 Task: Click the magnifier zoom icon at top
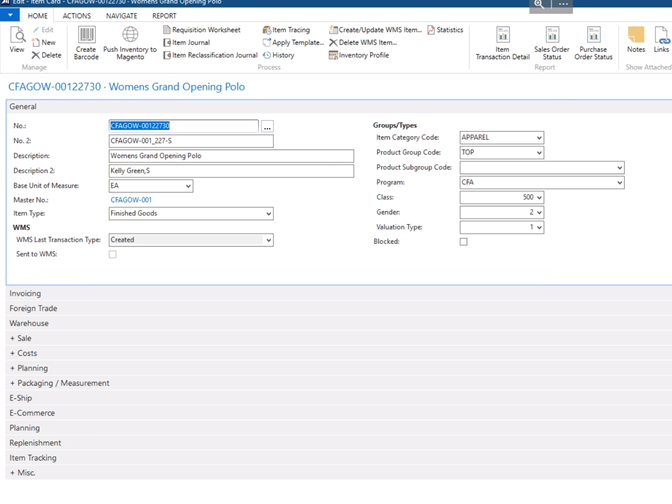point(539,4)
